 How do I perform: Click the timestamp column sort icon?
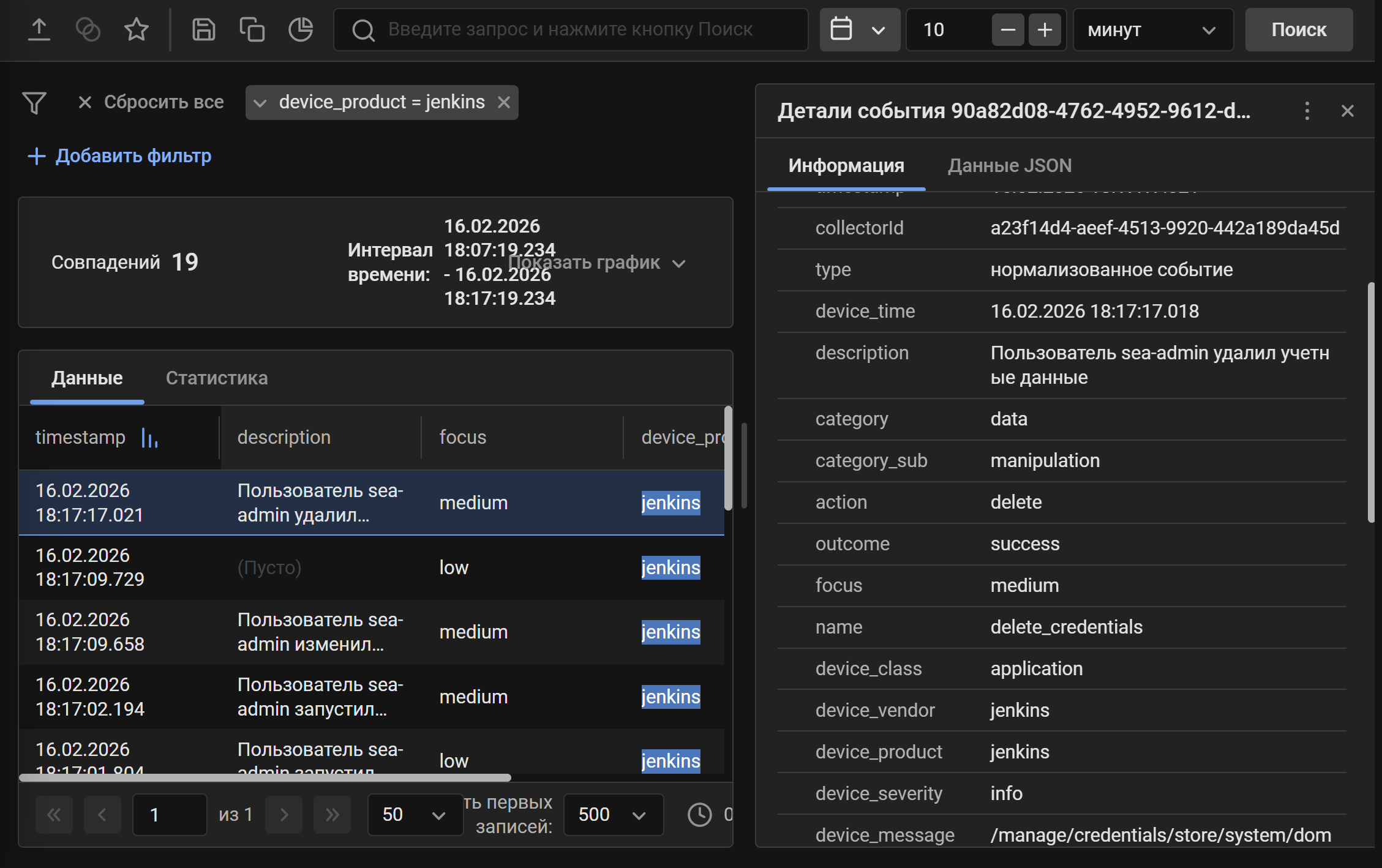(149, 438)
